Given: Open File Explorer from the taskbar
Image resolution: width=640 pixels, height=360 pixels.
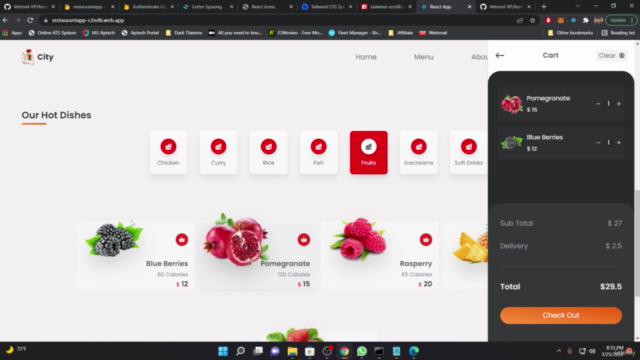Looking at the screenshot, I should (x=292, y=351).
